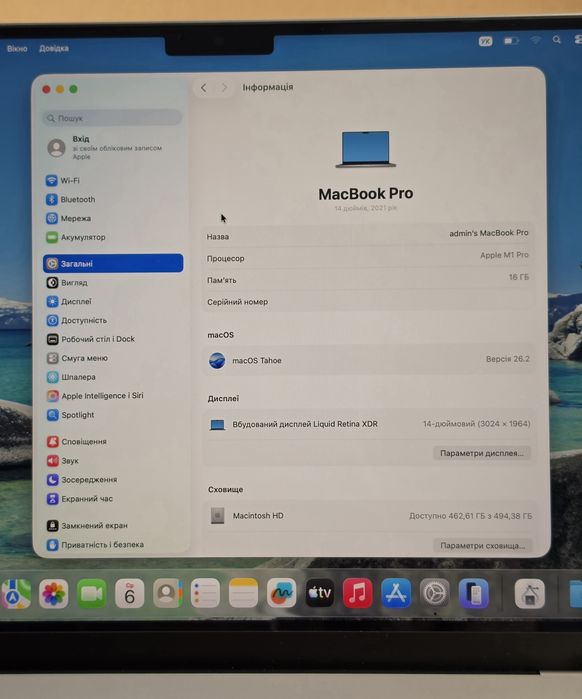Select Вбудований дисплей Liquid Retina XDR row
Image resolution: width=582 pixels, height=699 pixels.
369,424
